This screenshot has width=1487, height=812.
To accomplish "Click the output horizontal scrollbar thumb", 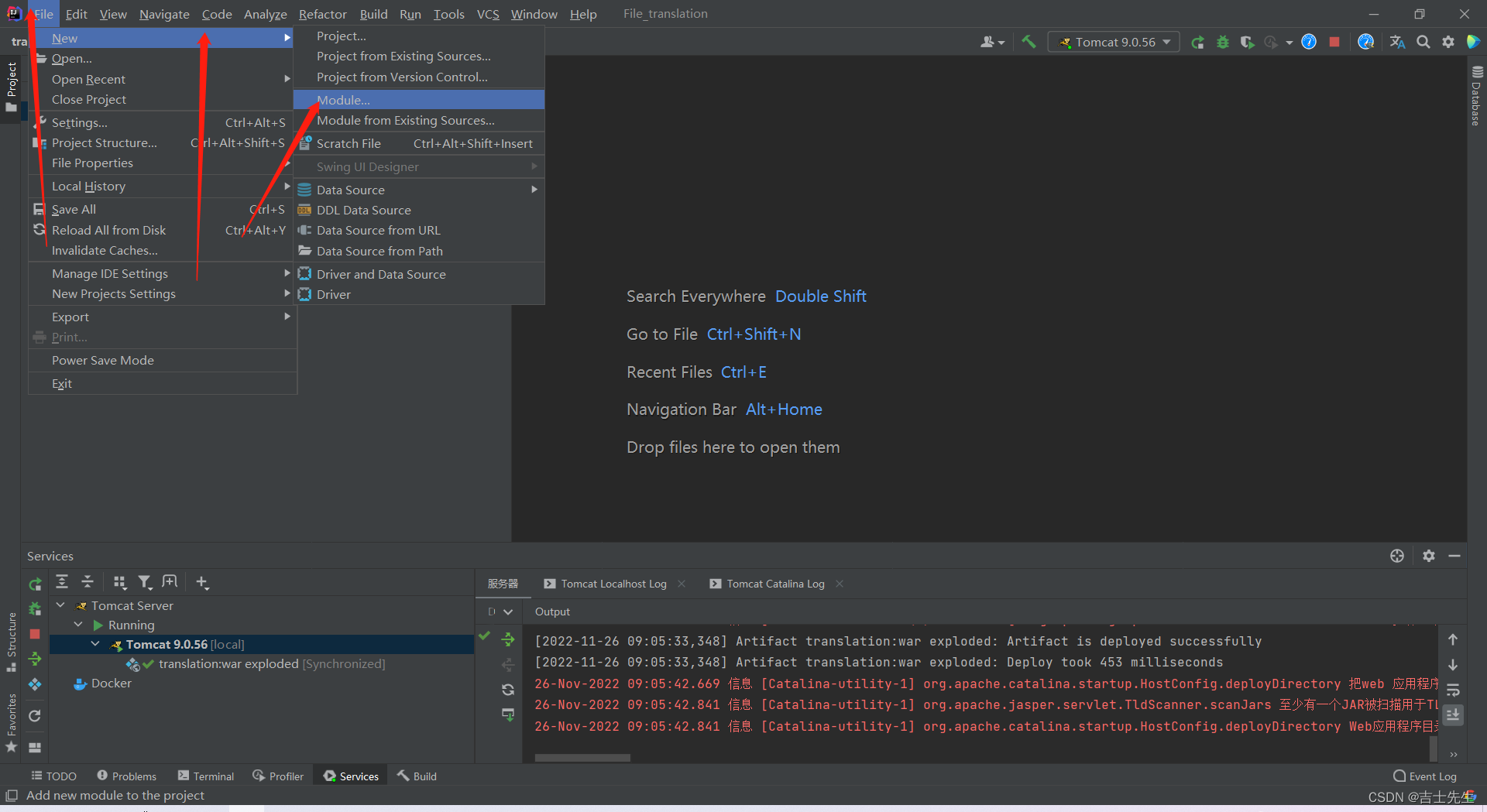I will point(582,758).
